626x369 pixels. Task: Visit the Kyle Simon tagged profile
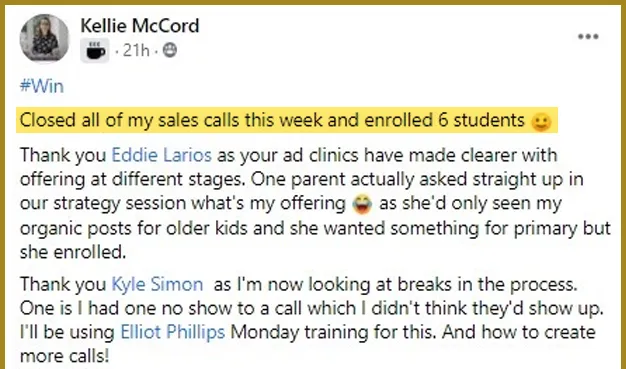point(157,284)
